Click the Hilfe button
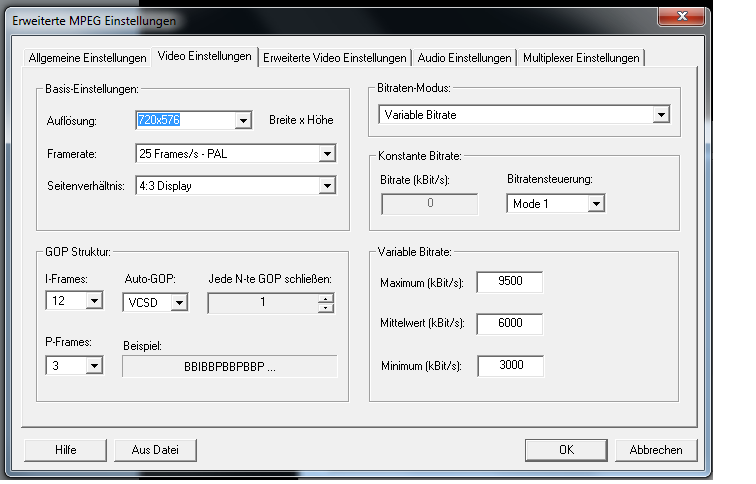This screenshot has width=756, height=484. click(x=65, y=450)
